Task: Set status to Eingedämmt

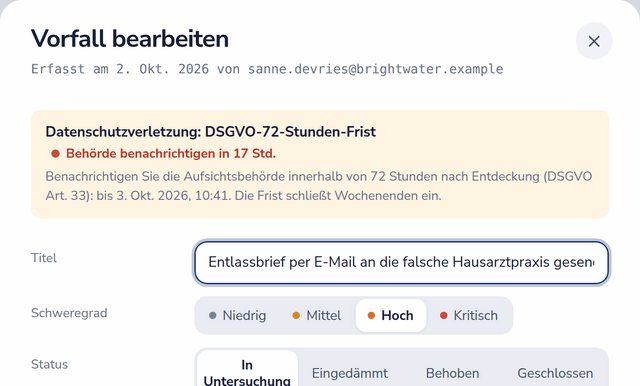Action: tap(350, 373)
